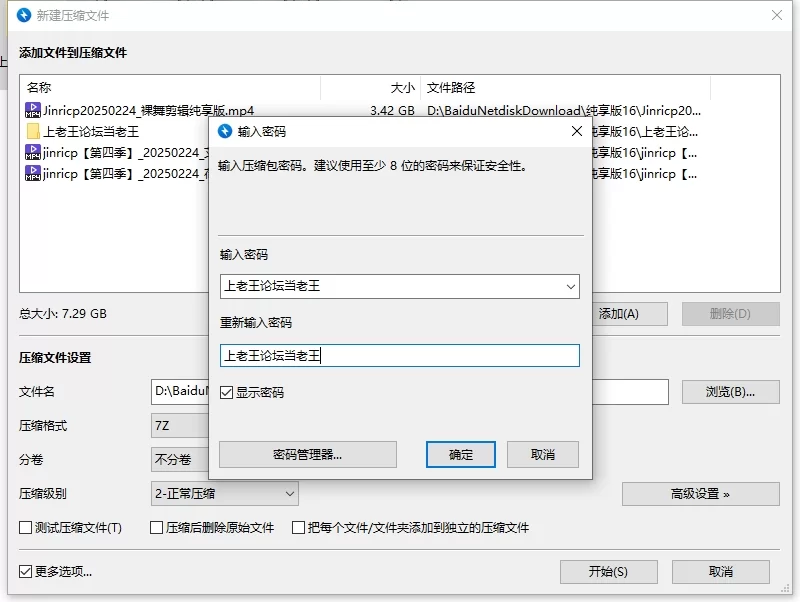The height and width of the screenshot is (602, 800).
Task: Enable 测试压缩文件(T) checkbox
Action: [26, 528]
